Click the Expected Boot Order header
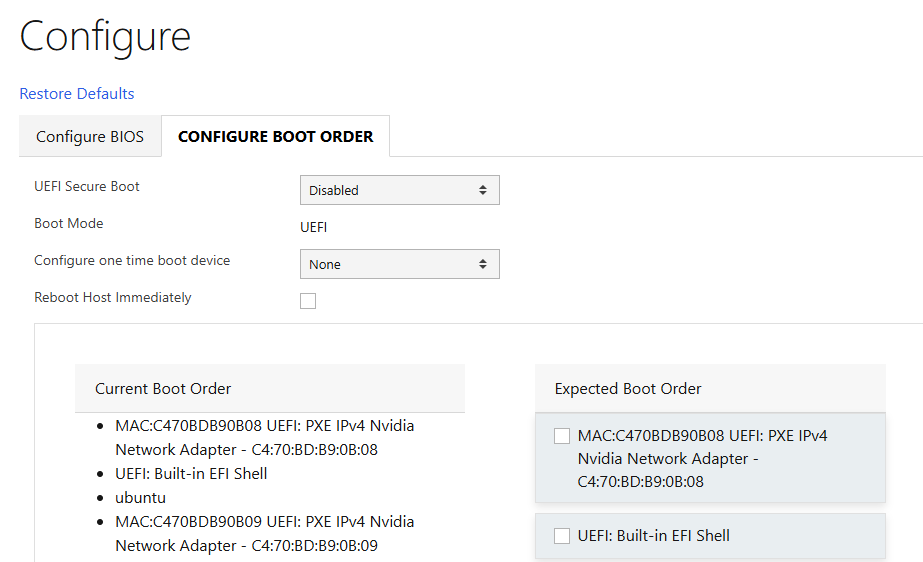This screenshot has height=562, width=923. pyautogui.click(x=628, y=388)
